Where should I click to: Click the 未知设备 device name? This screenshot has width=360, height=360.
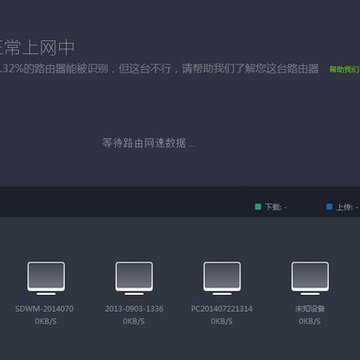click(310, 309)
